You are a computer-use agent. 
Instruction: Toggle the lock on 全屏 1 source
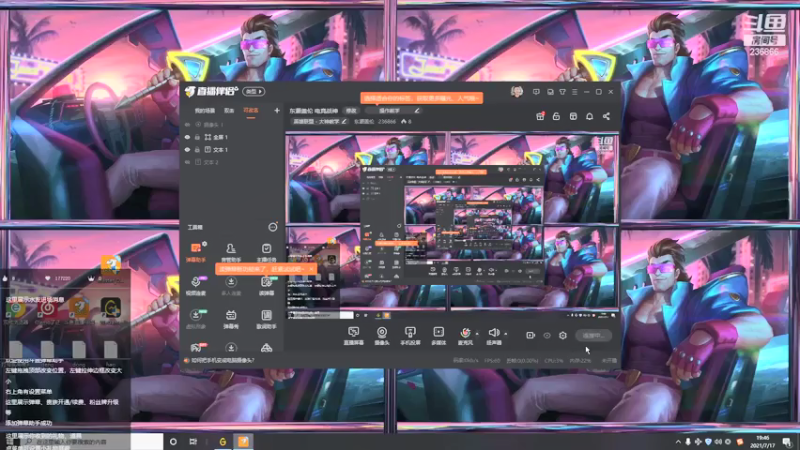197,137
